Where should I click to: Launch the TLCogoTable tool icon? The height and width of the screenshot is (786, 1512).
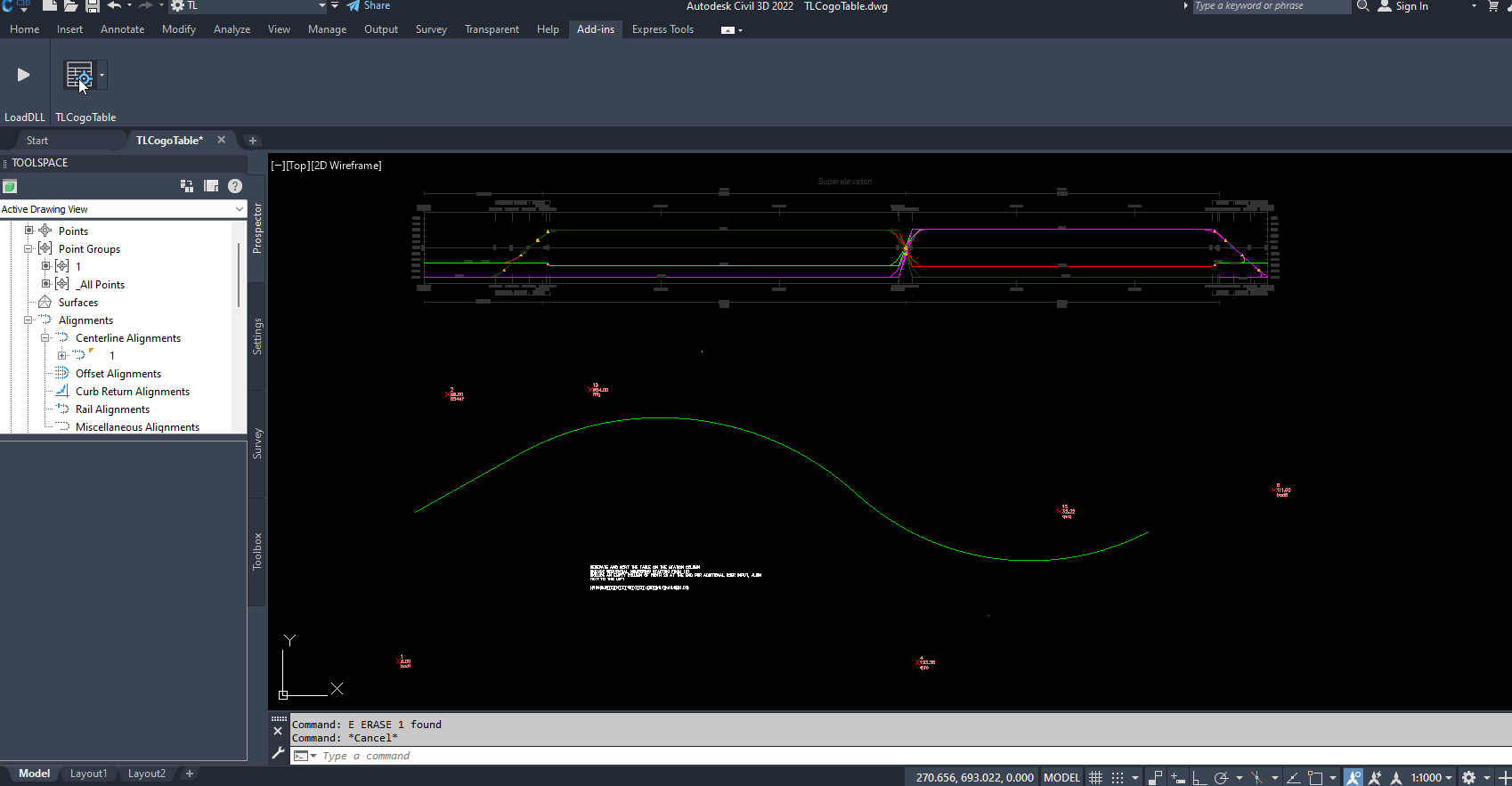(x=79, y=76)
